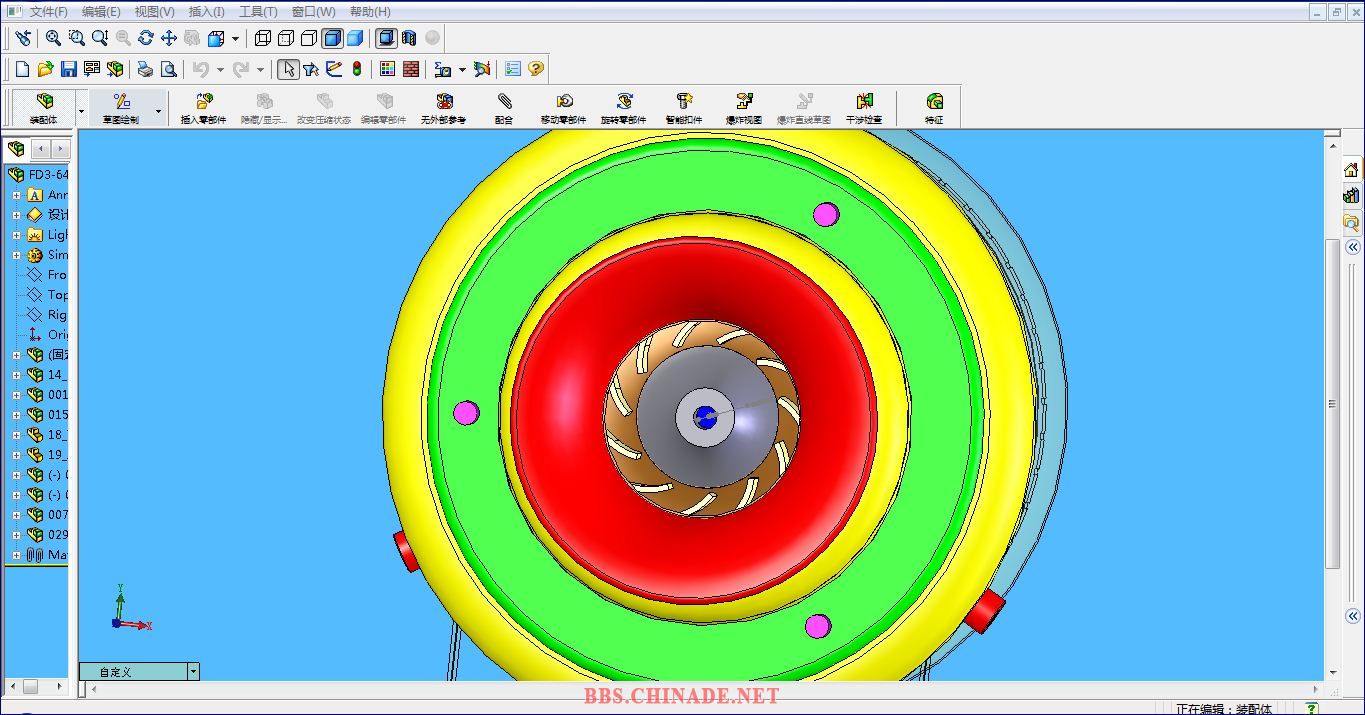Open the 工具(T) menu
1365x715 pixels.
pos(258,12)
